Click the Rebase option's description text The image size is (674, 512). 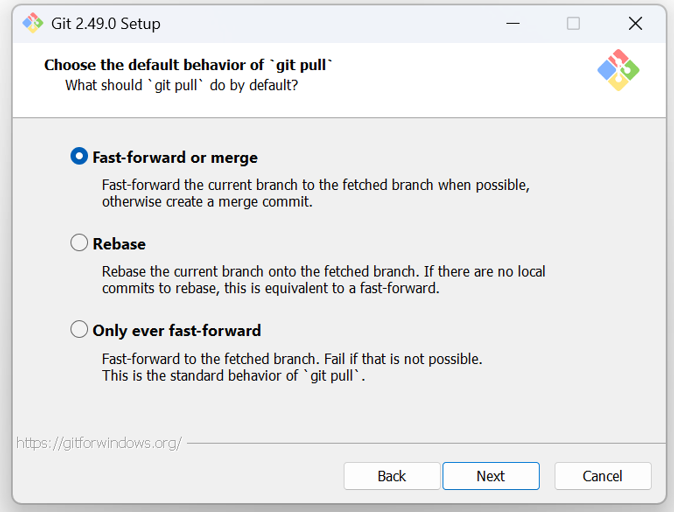click(323, 280)
